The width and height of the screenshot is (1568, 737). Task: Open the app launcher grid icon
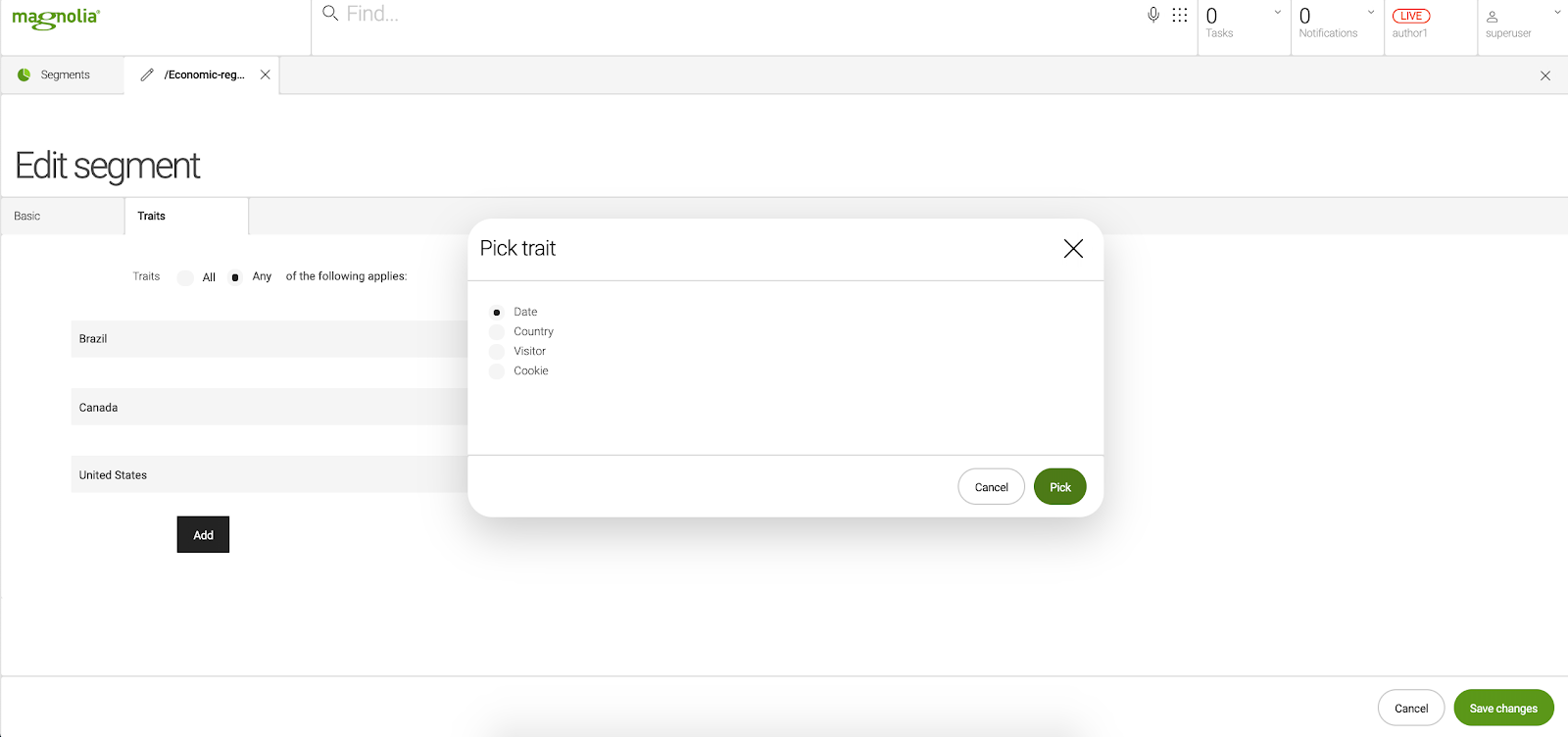pyautogui.click(x=1180, y=15)
